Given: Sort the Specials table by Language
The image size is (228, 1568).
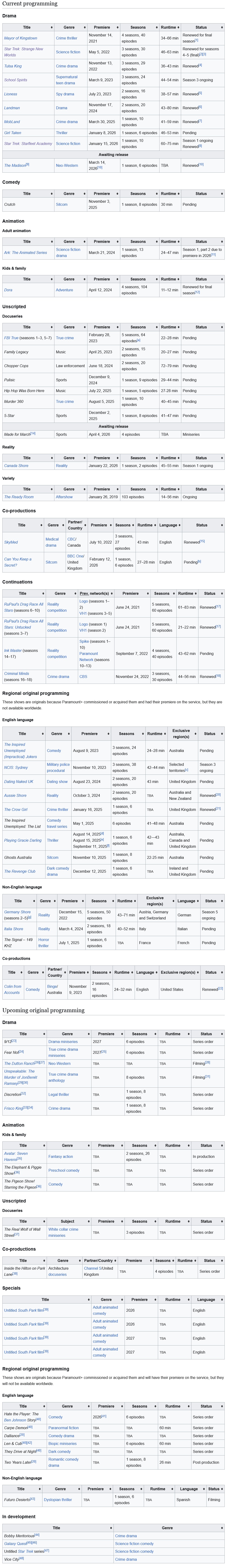Looking at the screenshot, I should point(207,1300).
